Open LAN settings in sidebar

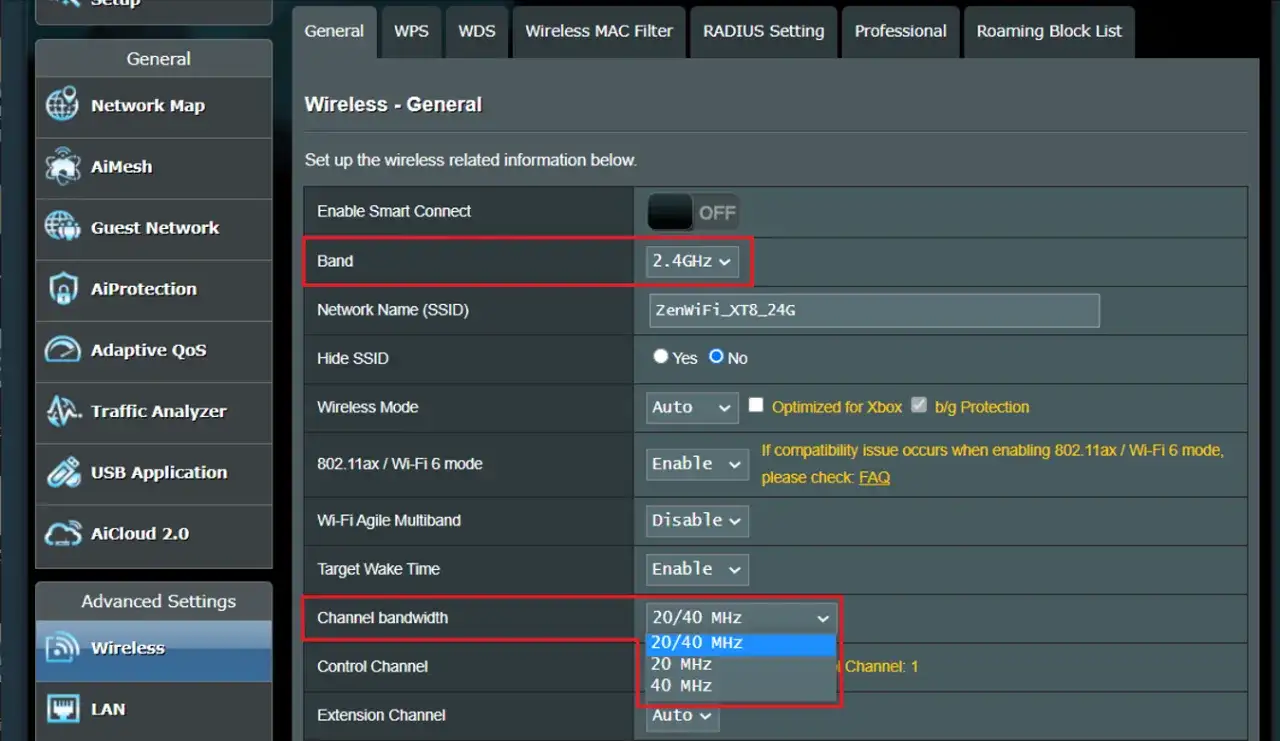click(x=105, y=709)
